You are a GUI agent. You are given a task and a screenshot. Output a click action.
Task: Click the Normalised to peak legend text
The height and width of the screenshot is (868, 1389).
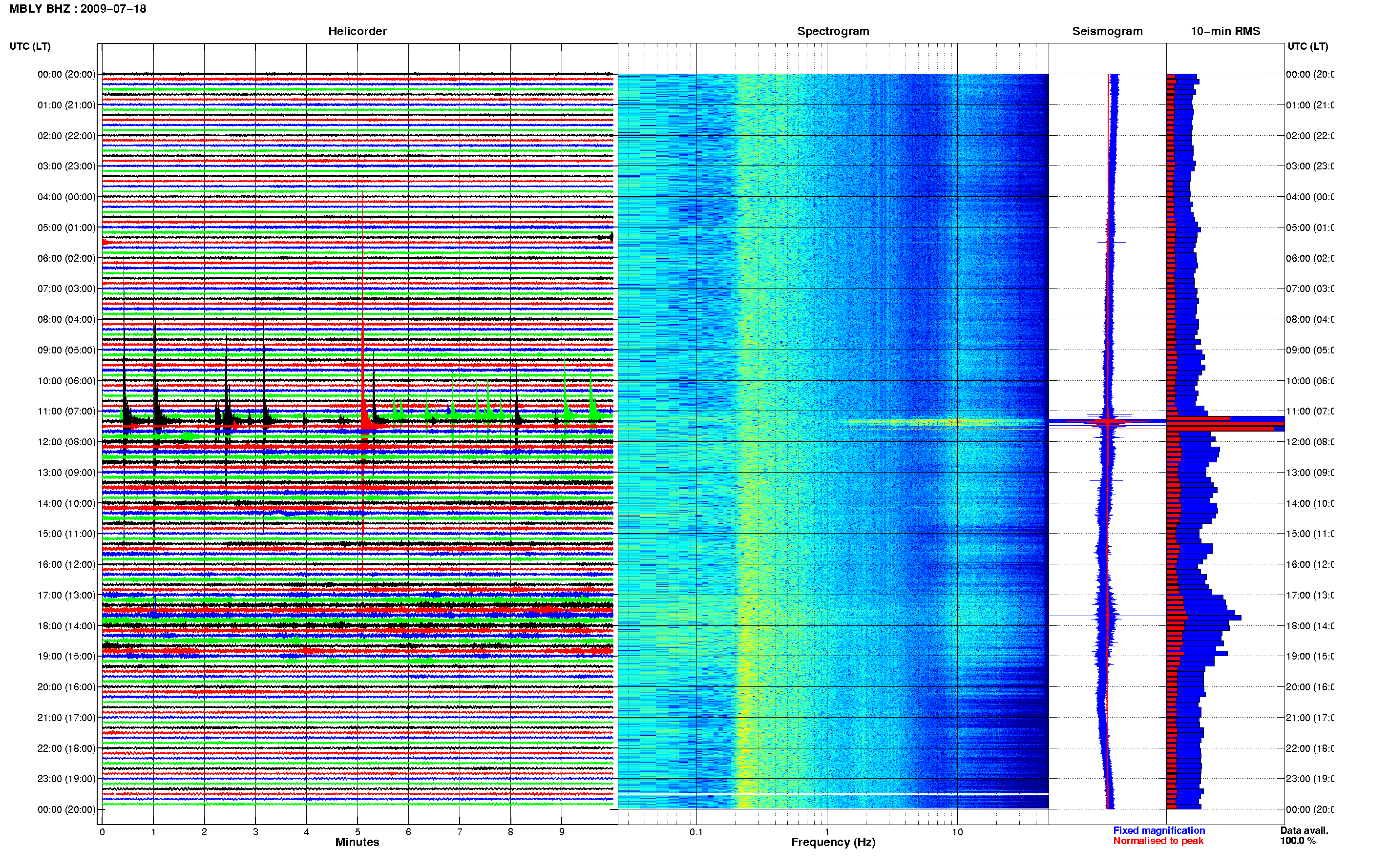[1158, 841]
